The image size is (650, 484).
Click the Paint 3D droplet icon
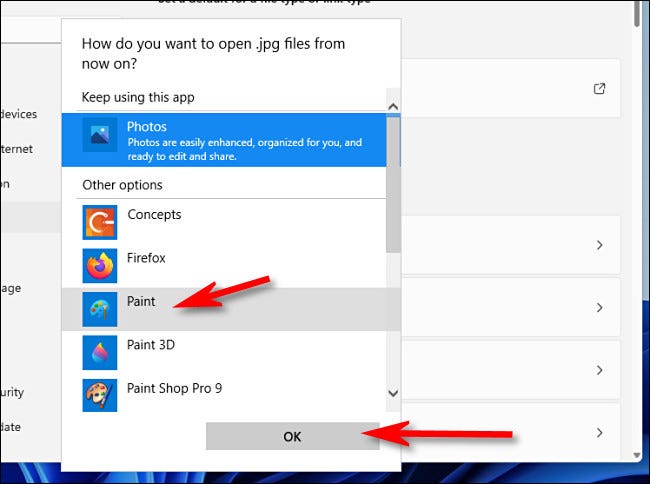(99, 352)
